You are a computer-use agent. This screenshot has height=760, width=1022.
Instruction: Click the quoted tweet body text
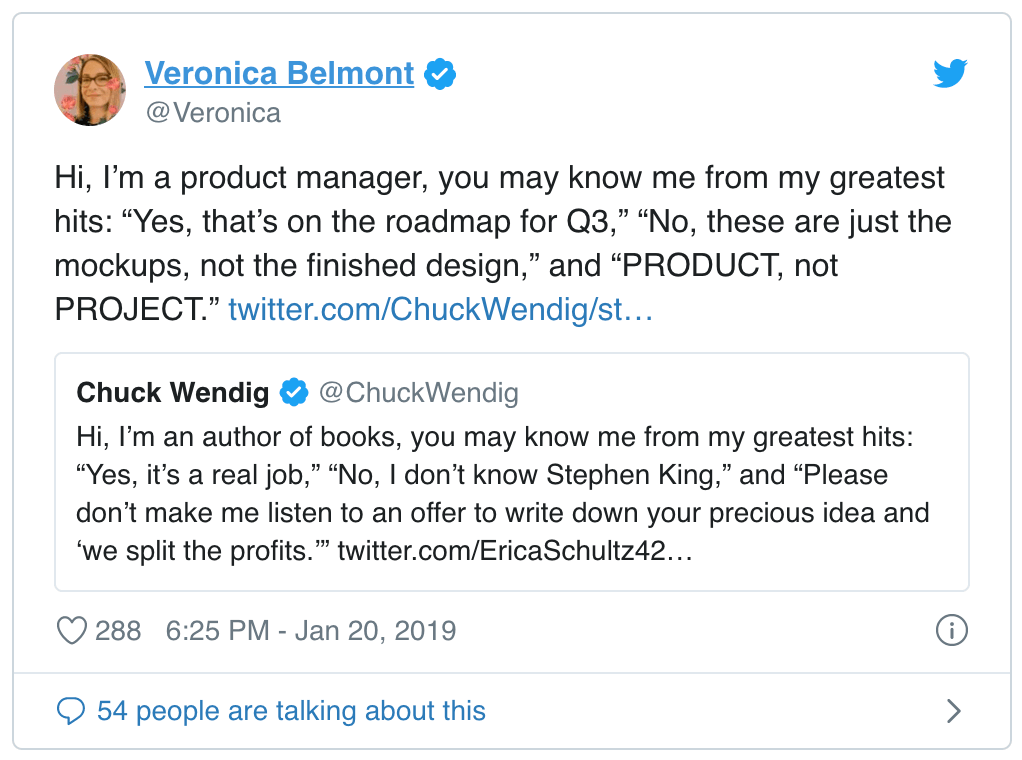pos(503,493)
